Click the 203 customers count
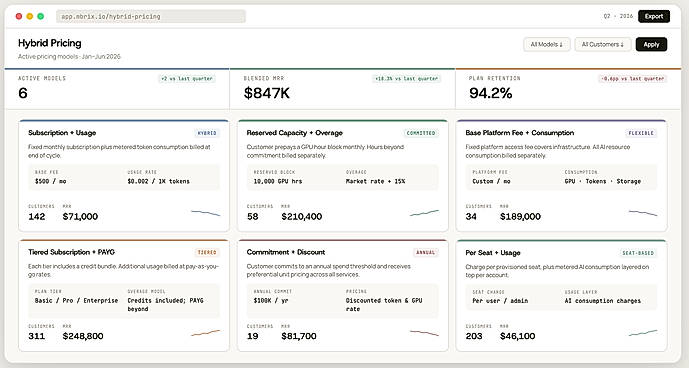This screenshot has height=368, width=689. click(x=474, y=336)
